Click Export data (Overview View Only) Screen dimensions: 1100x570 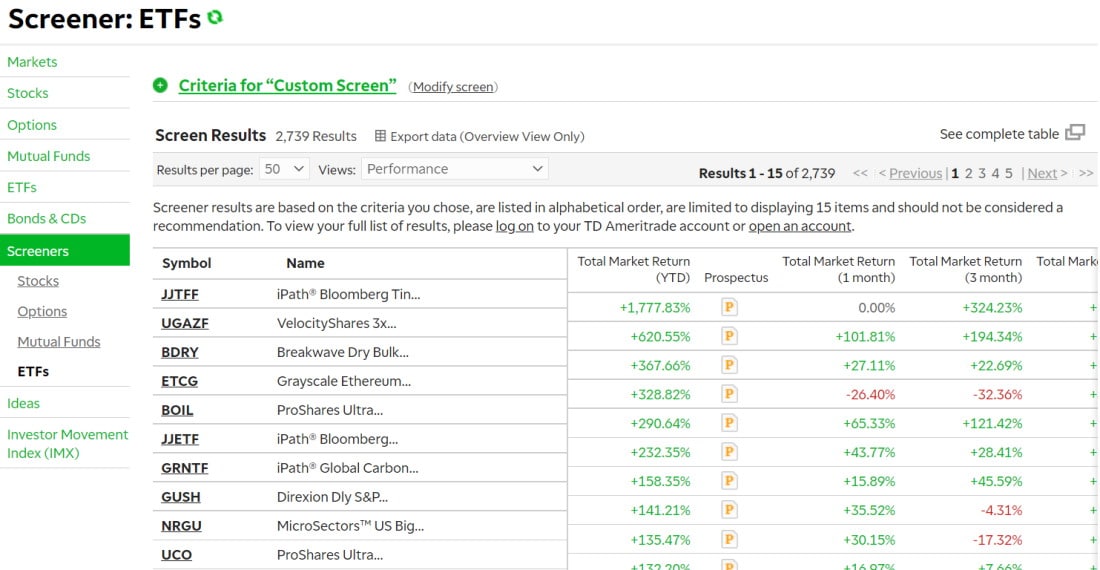[x=487, y=136]
